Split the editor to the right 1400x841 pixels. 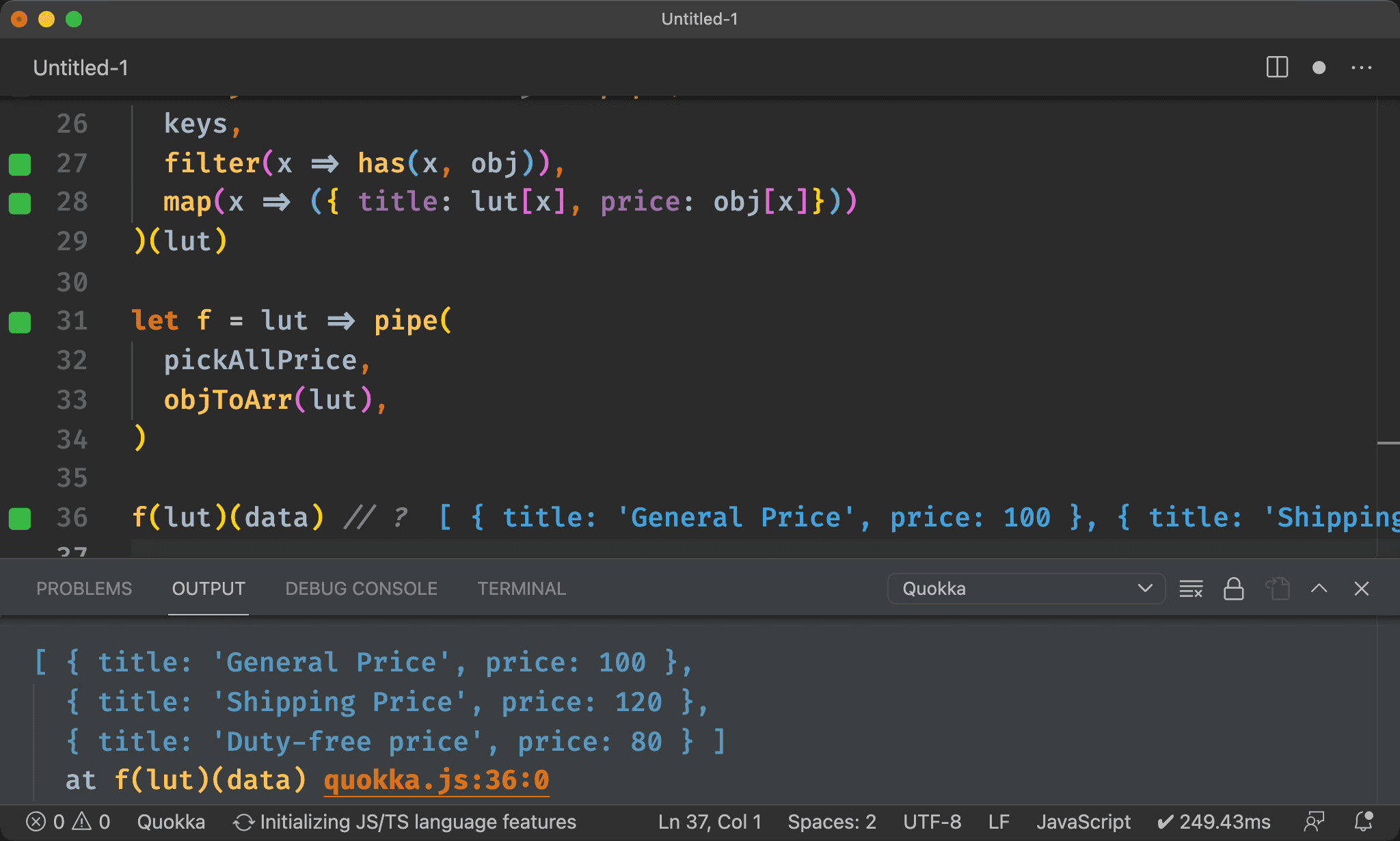tap(1276, 68)
